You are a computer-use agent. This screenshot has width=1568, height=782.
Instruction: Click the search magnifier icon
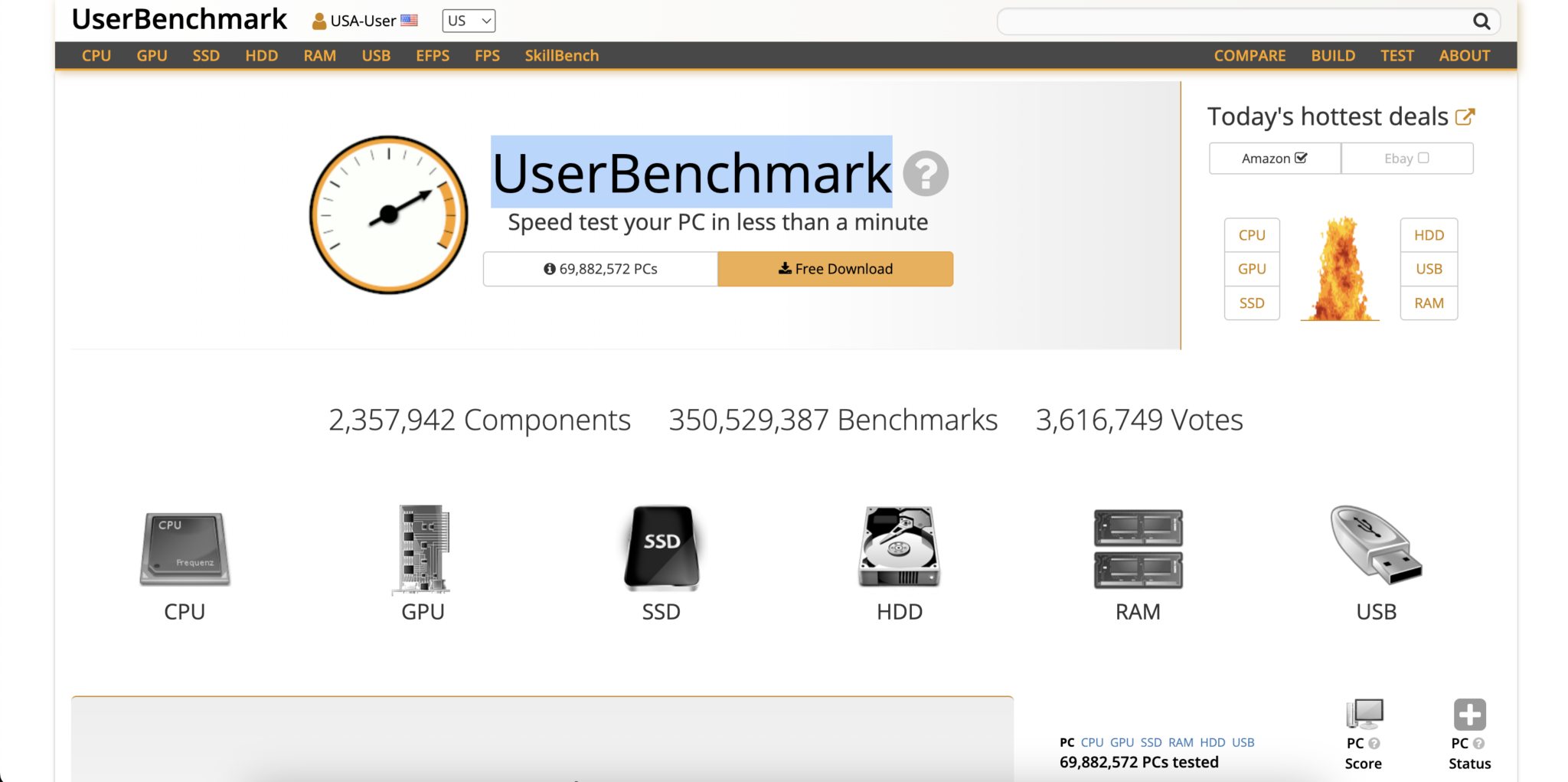pos(1482,21)
